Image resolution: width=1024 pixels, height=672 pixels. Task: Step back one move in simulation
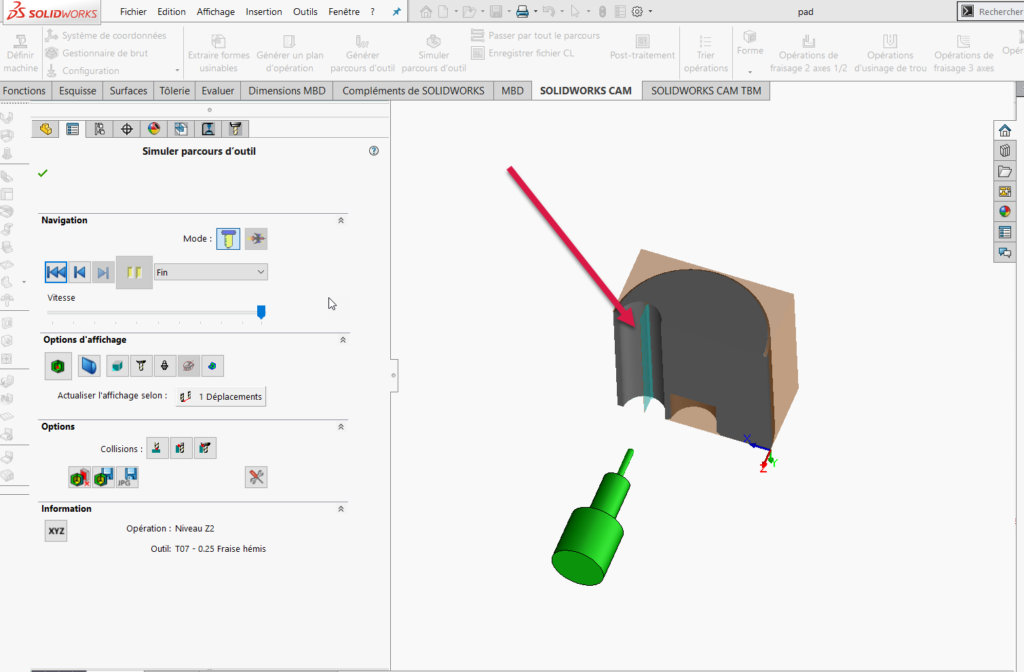pyautogui.click(x=80, y=272)
